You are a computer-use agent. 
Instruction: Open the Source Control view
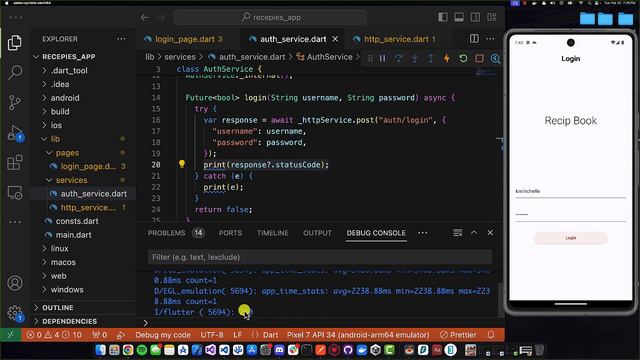click(x=15, y=102)
